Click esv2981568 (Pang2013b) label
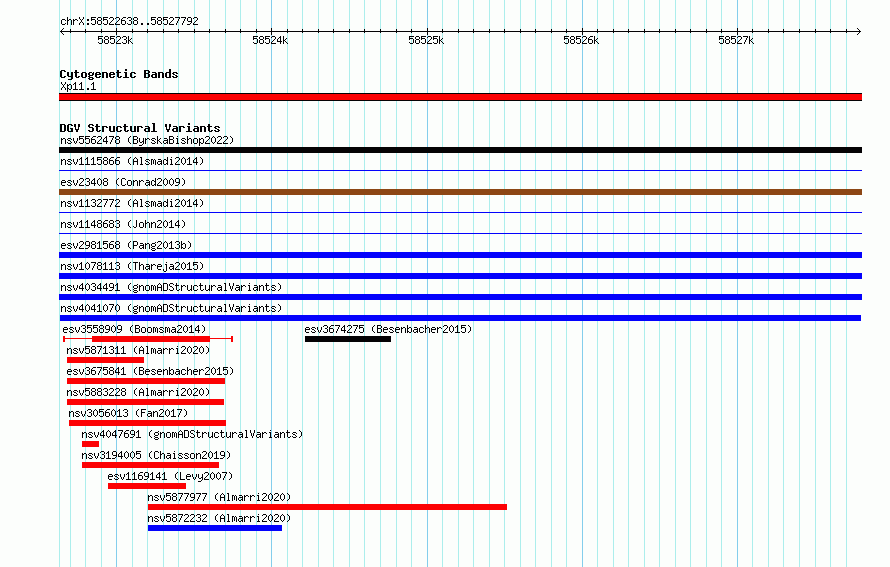The height and width of the screenshot is (567, 890). 126,245
